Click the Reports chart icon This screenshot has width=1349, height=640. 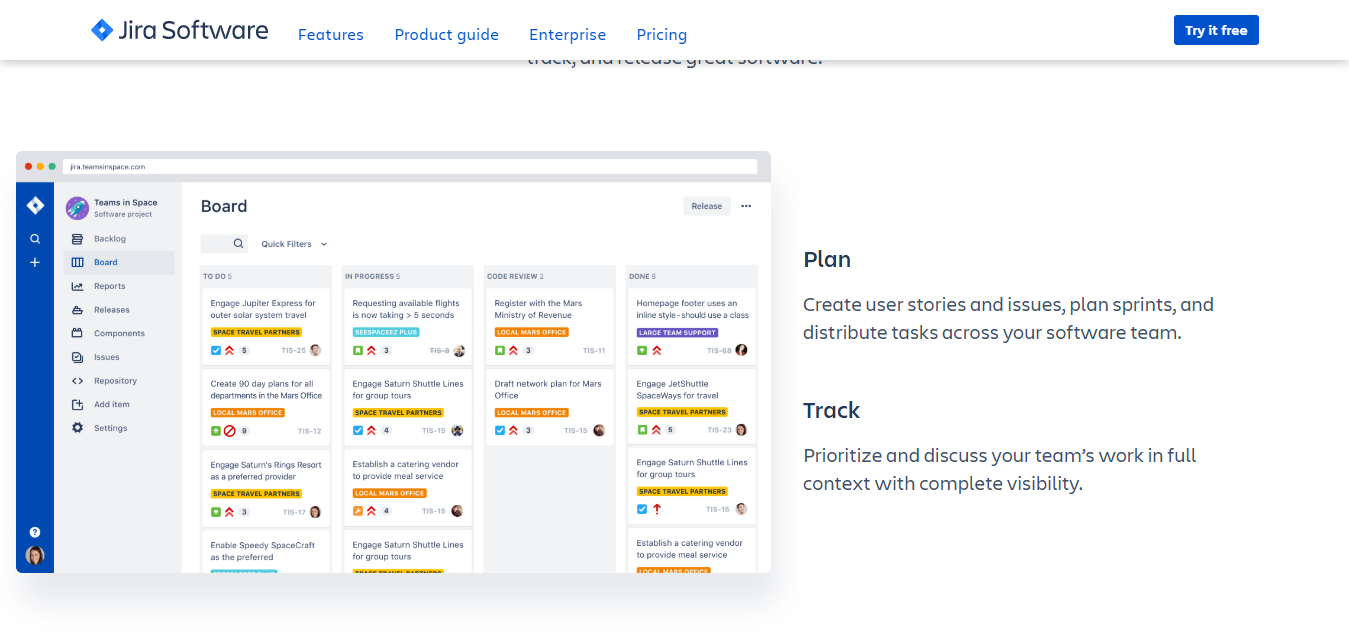coord(77,286)
